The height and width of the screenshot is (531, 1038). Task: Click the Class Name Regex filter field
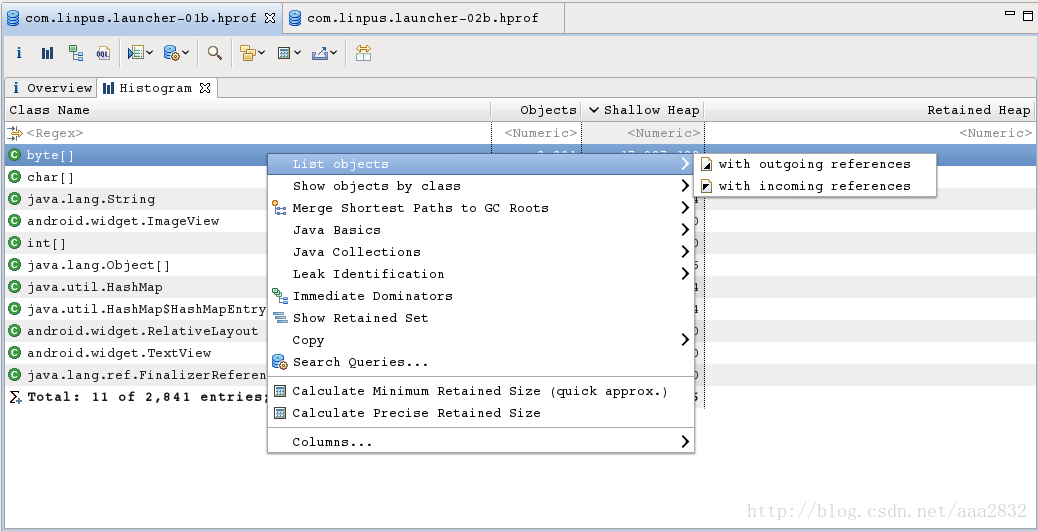pos(248,133)
